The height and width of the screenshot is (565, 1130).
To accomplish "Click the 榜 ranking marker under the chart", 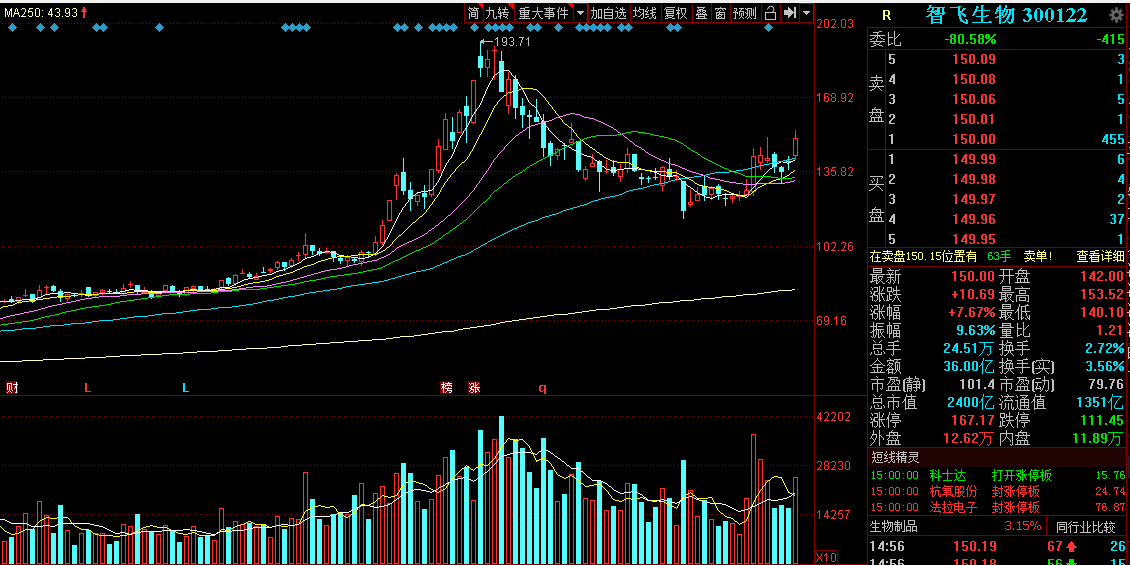I will point(447,388).
